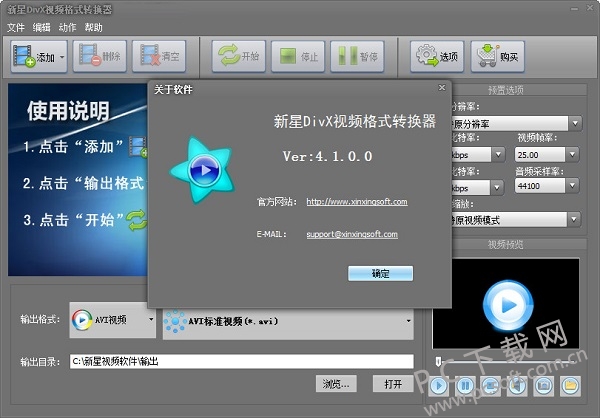Click the 官方网站: label in About dialog
Screen dimensions: 600x418
click(x=276, y=202)
